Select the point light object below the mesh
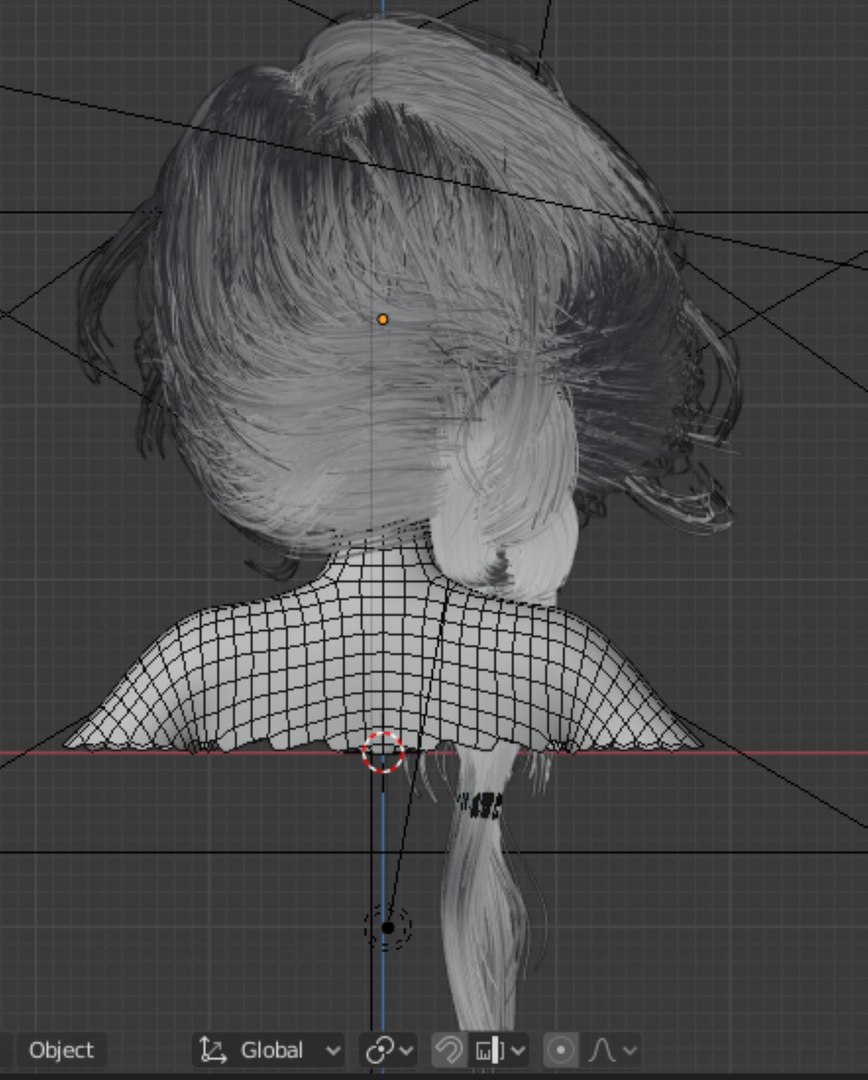Viewport: 868px width, 1080px height. pyautogui.click(x=388, y=928)
